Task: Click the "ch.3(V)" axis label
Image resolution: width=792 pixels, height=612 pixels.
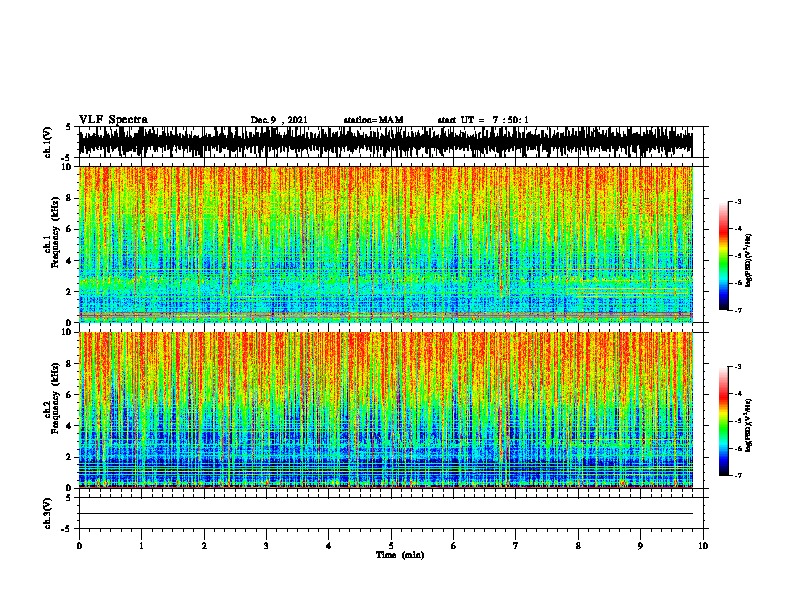Action: click(x=48, y=513)
